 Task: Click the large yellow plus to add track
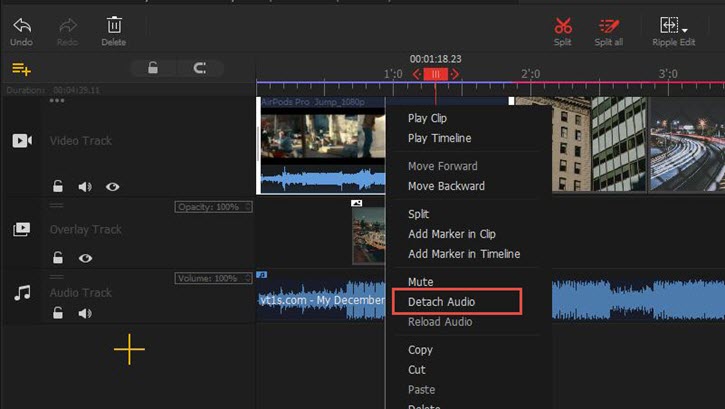[129, 349]
